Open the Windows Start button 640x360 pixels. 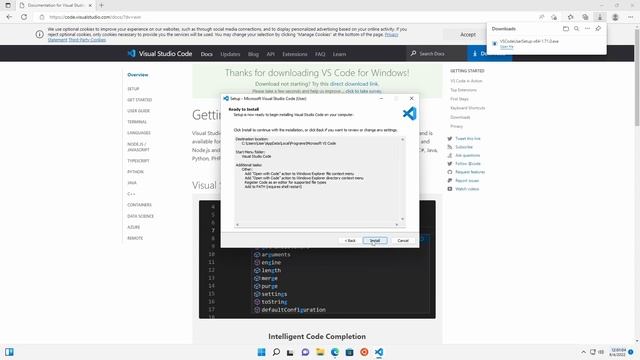click(x=262, y=352)
